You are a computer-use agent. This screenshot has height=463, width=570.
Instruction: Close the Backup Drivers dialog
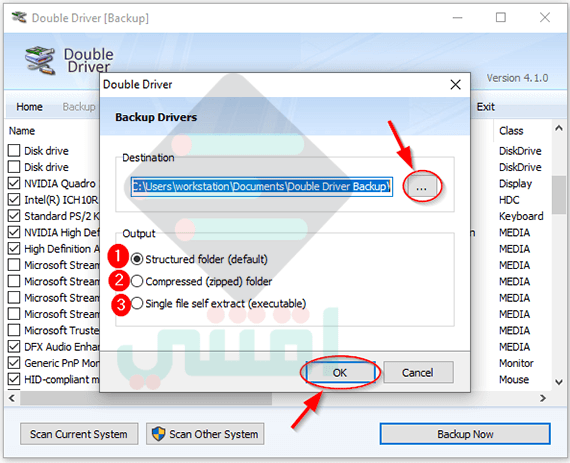point(455,85)
